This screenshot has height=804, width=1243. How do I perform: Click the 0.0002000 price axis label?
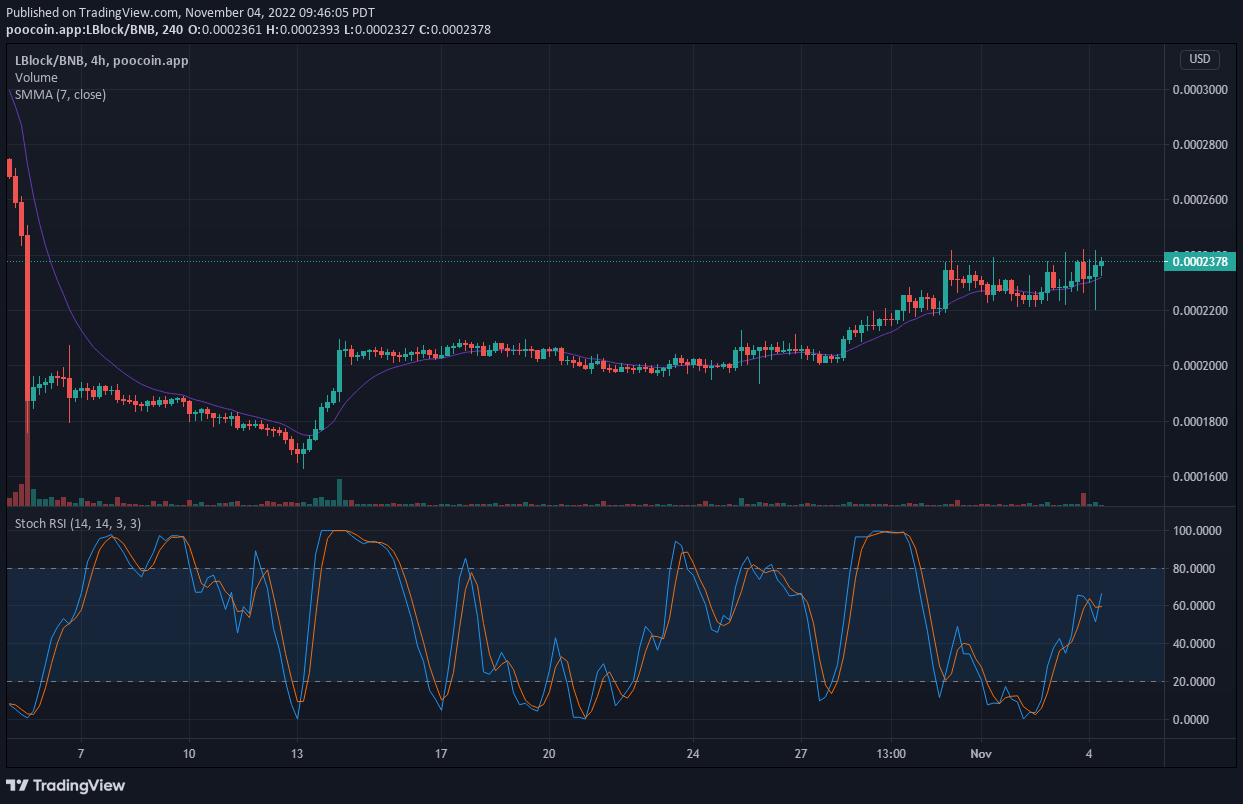(x=1200, y=366)
